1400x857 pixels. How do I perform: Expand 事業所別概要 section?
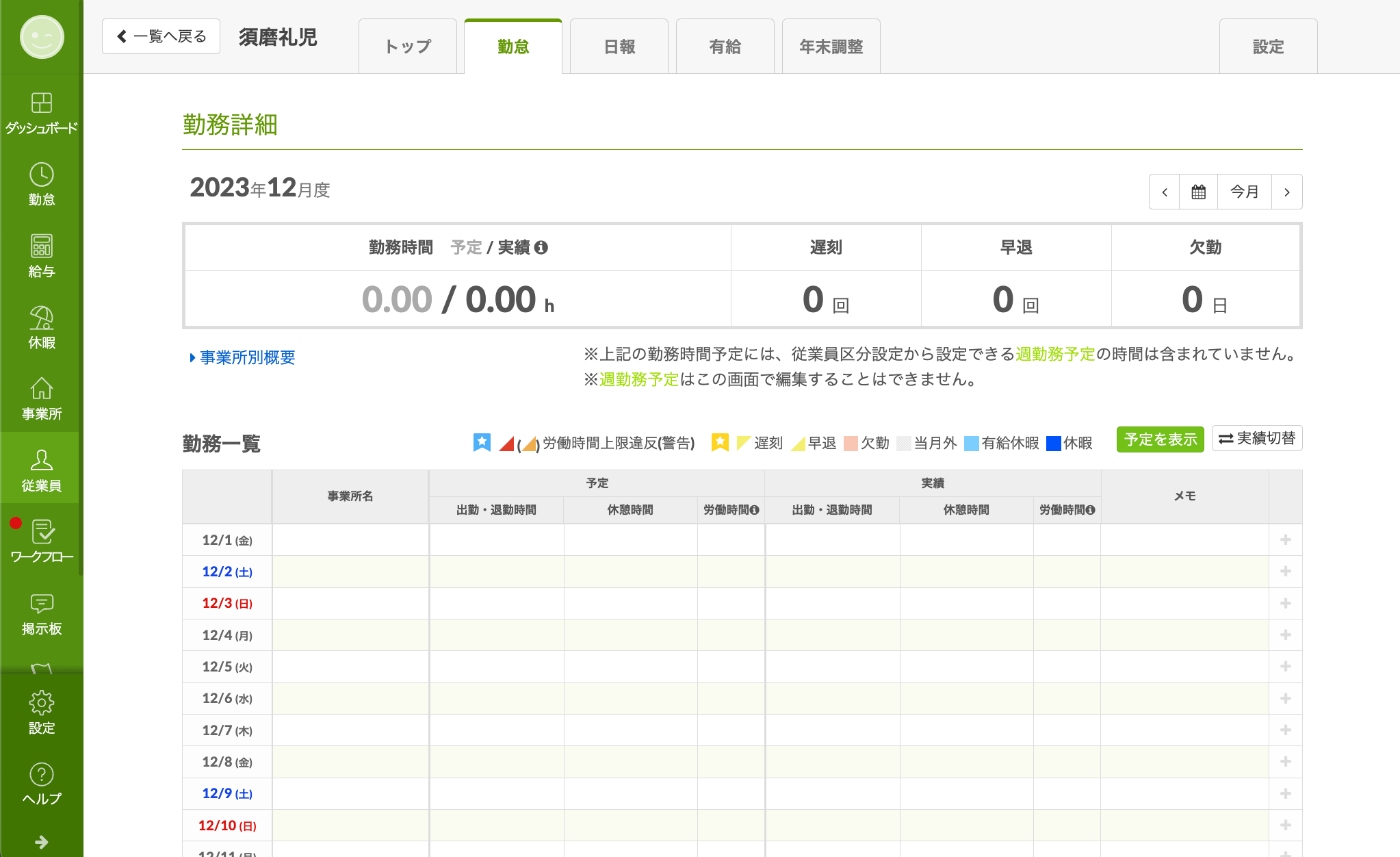pos(242,357)
